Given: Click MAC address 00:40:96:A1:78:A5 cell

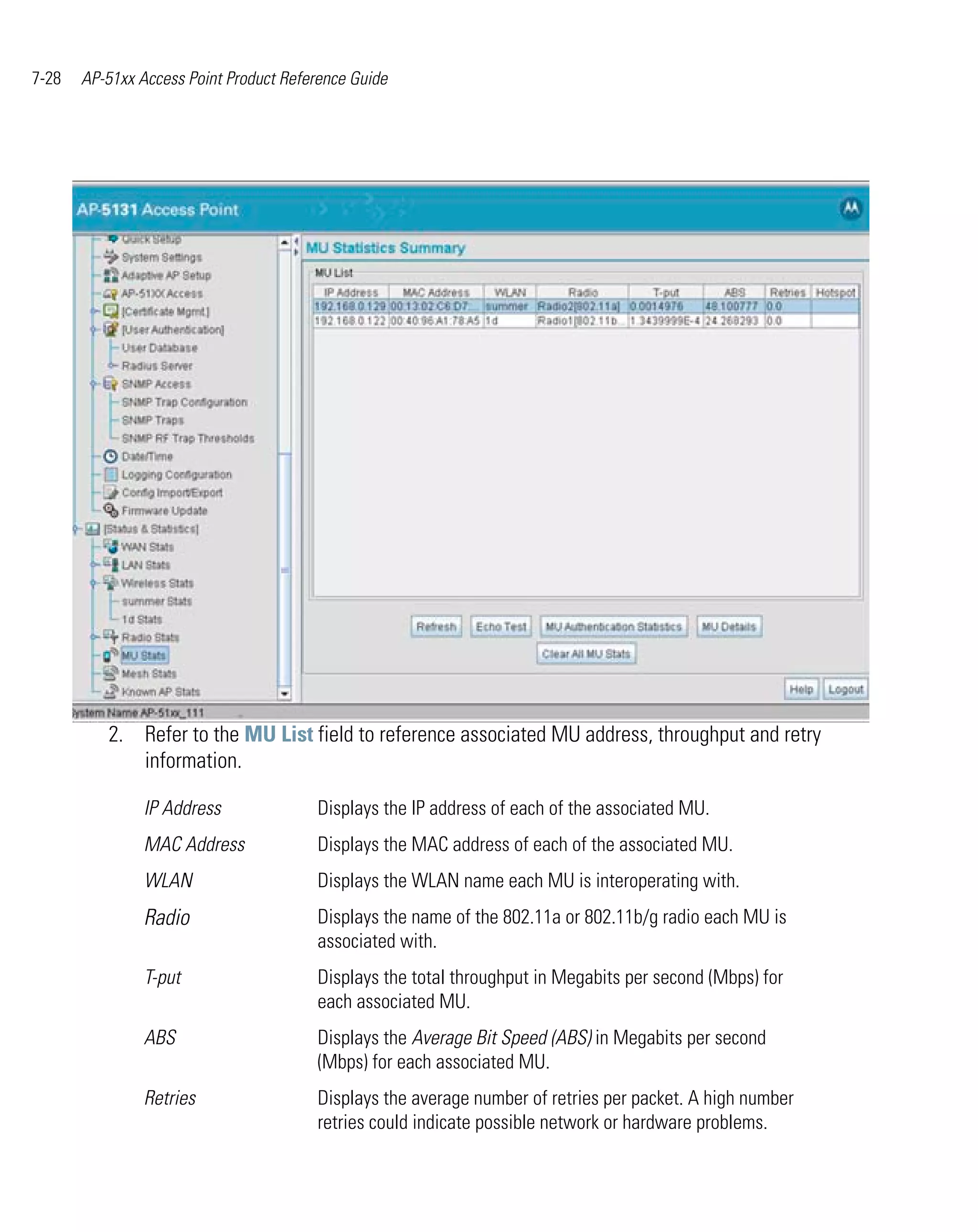Looking at the screenshot, I should click(436, 321).
